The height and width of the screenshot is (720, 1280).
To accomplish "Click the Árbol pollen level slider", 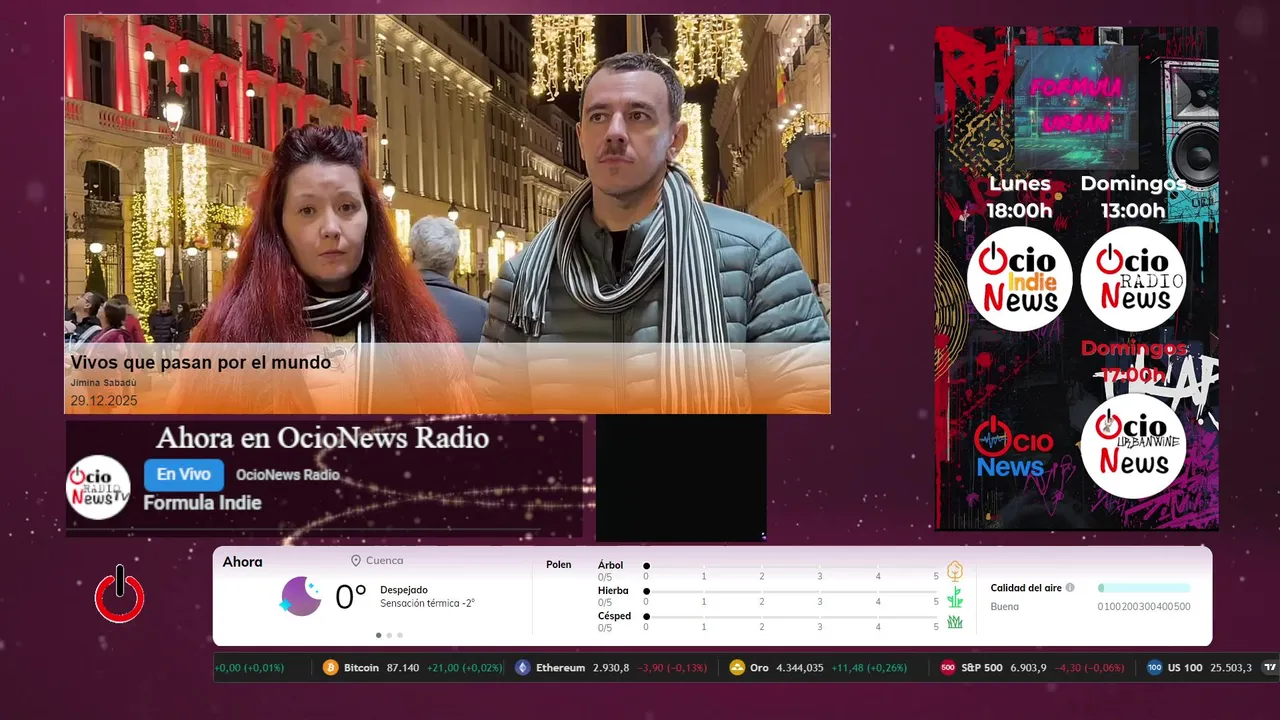I will [792, 566].
